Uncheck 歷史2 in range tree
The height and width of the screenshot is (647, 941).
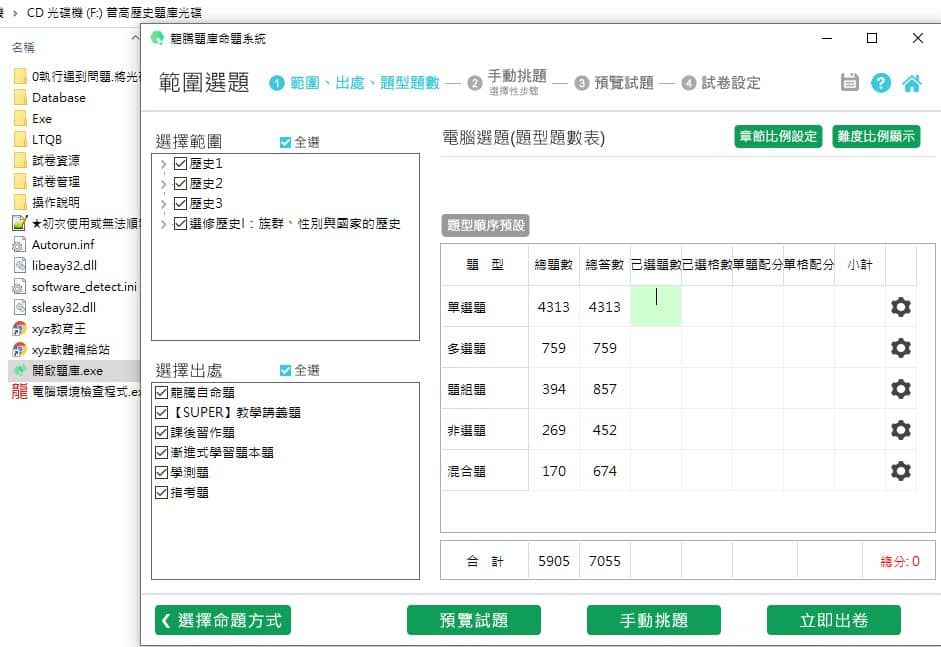click(180, 183)
